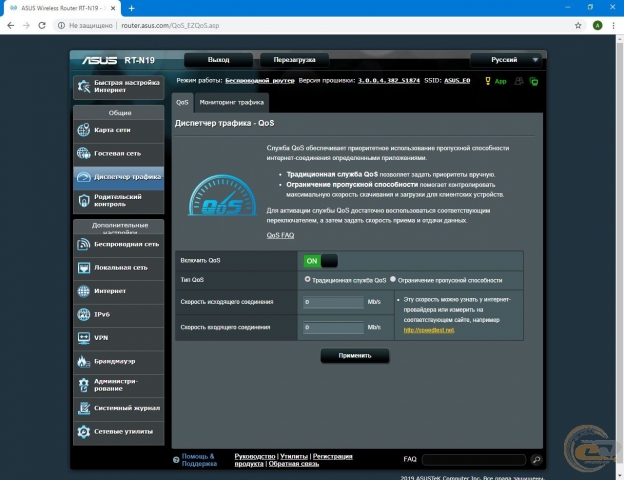The width and height of the screenshot is (624, 480).
Task: Click the Apply button
Action: point(355,355)
